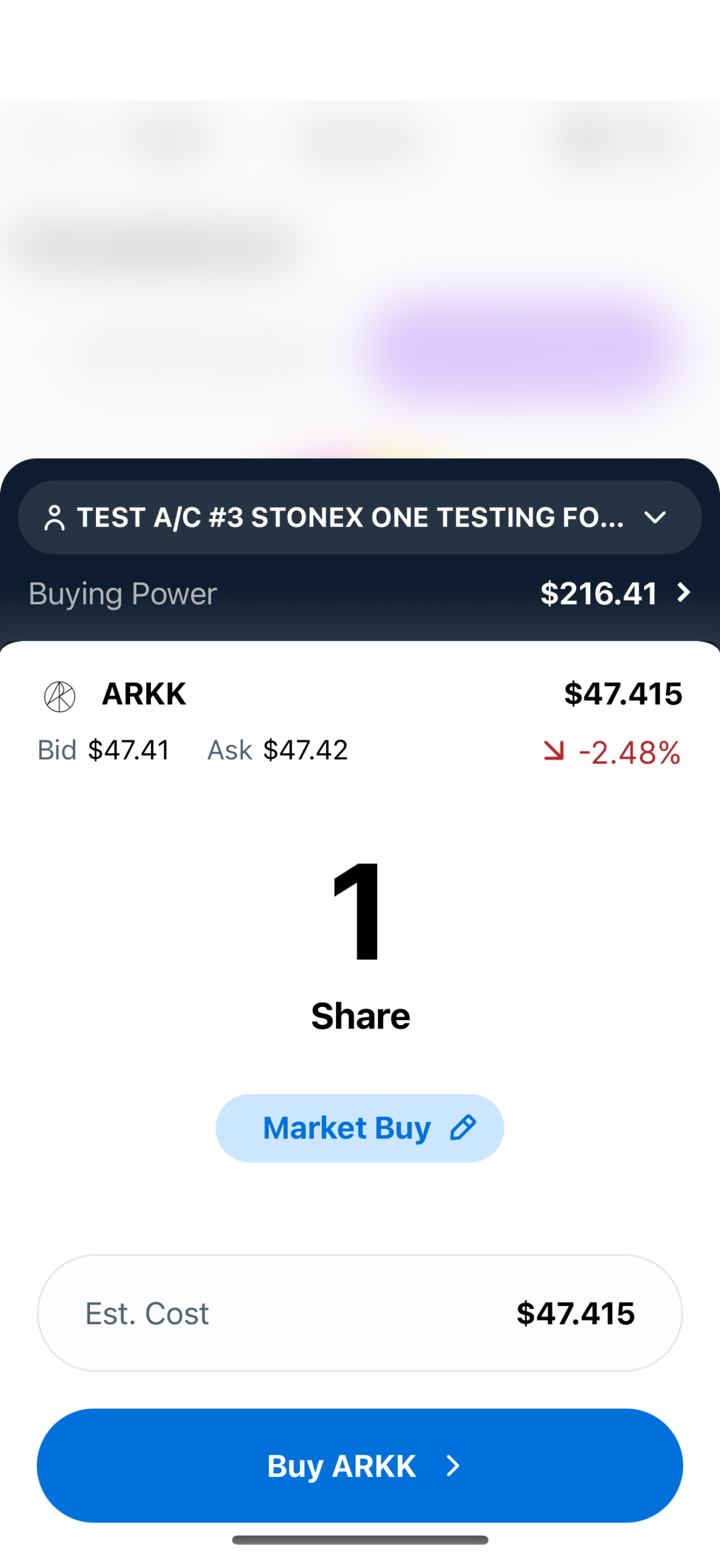Open Buying Power details via right chevron
Screen dimensions: 720x1558
coord(684,593)
